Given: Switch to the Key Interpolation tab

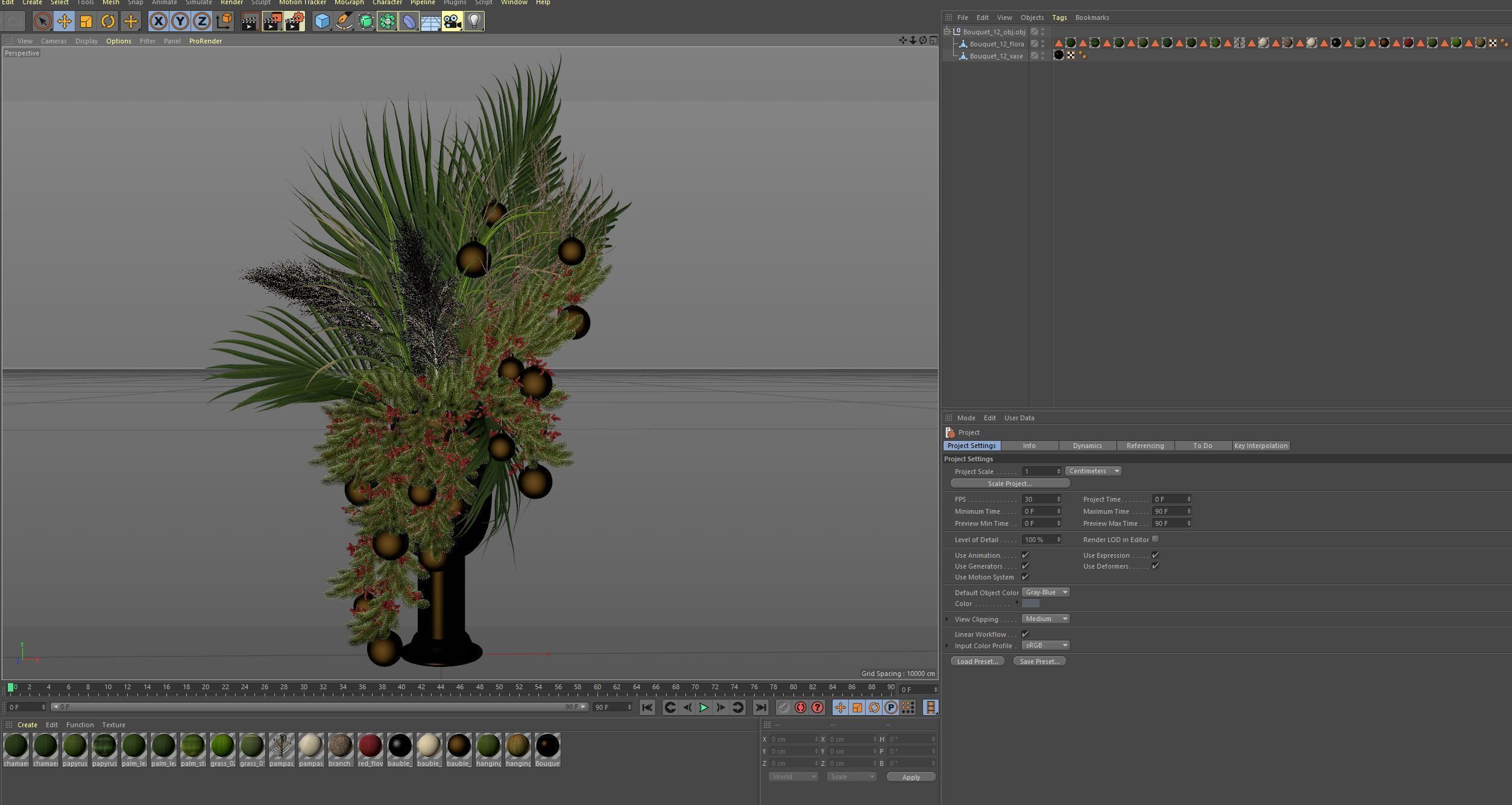Looking at the screenshot, I should pyautogui.click(x=1261, y=446).
